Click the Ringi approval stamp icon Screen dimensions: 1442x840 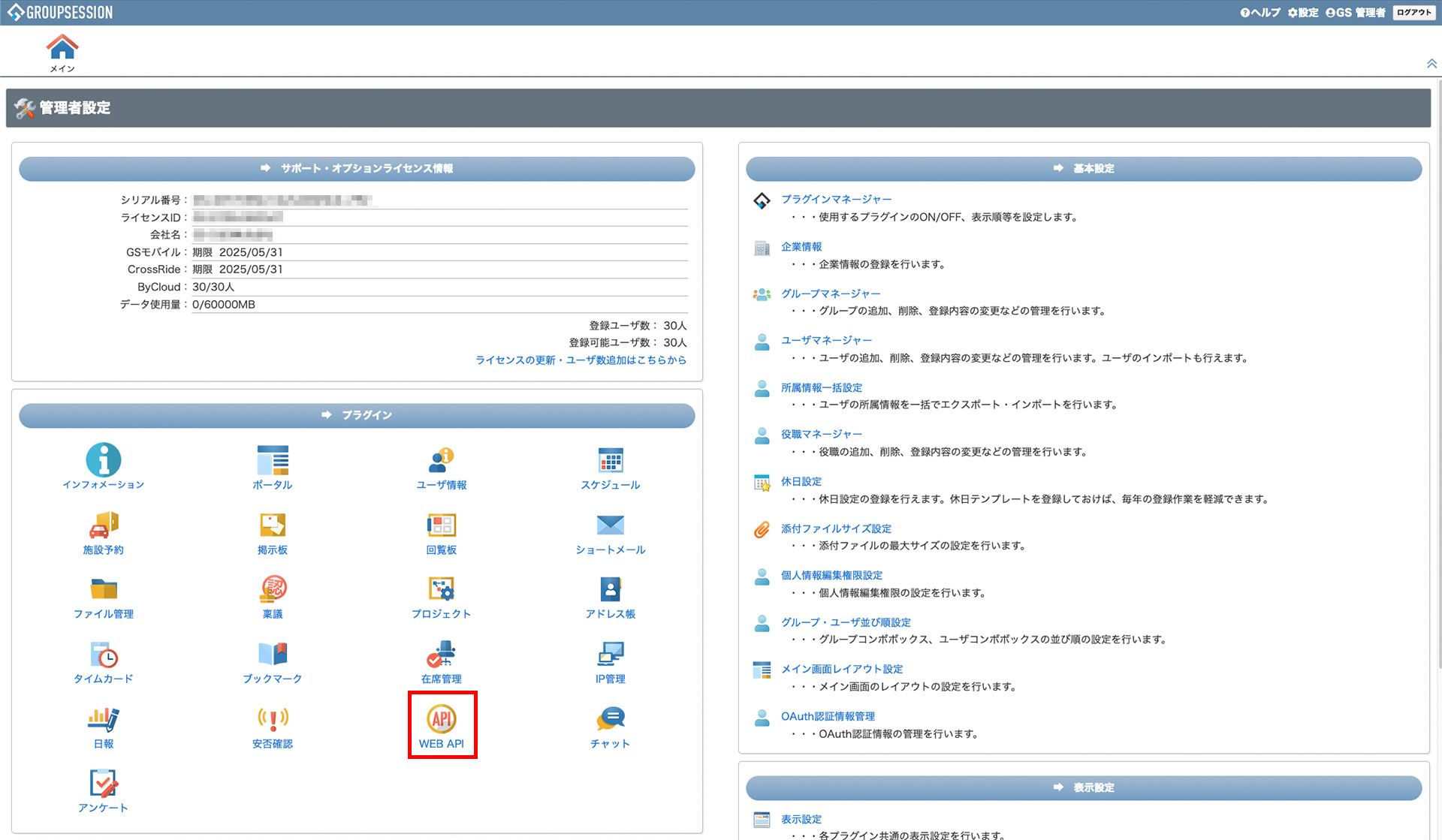point(273,589)
